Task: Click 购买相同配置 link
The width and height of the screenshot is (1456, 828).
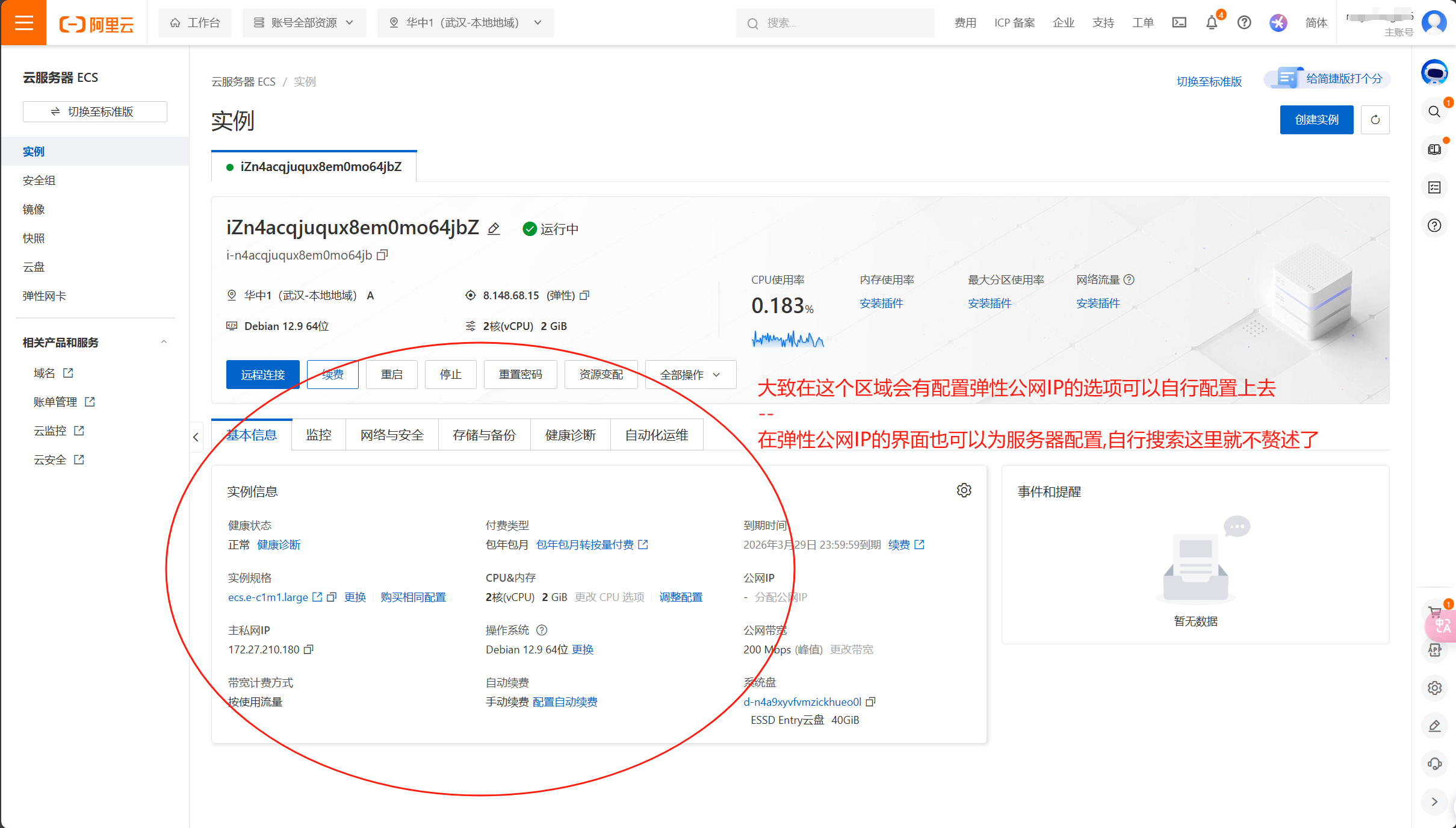Action: [414, 597]
